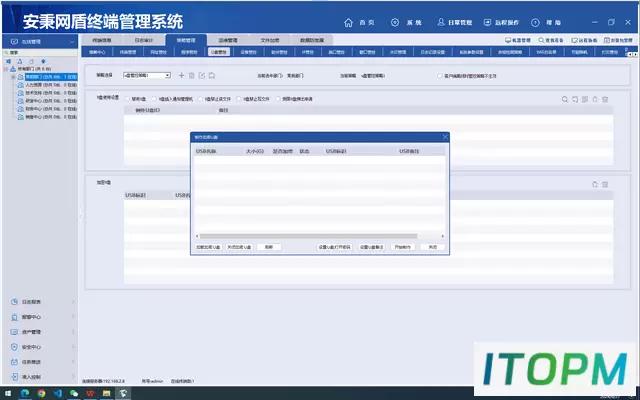This screenshot has height=400, width=640.
Task: Toggle U盘插入通知管理机 checkbox
Action: point(154,99)
